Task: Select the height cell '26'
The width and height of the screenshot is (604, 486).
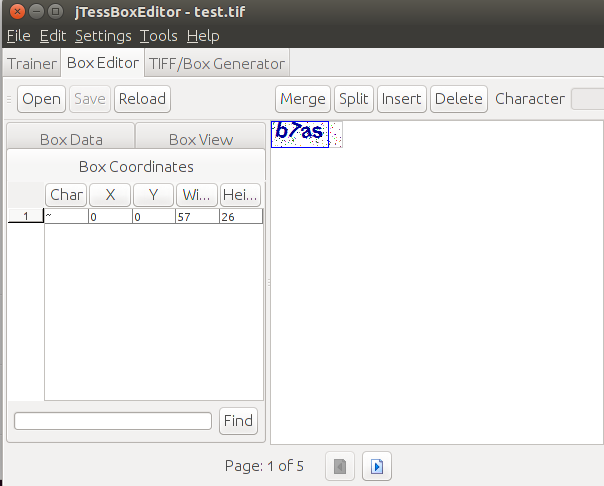Action: click(x=241, y=216)
